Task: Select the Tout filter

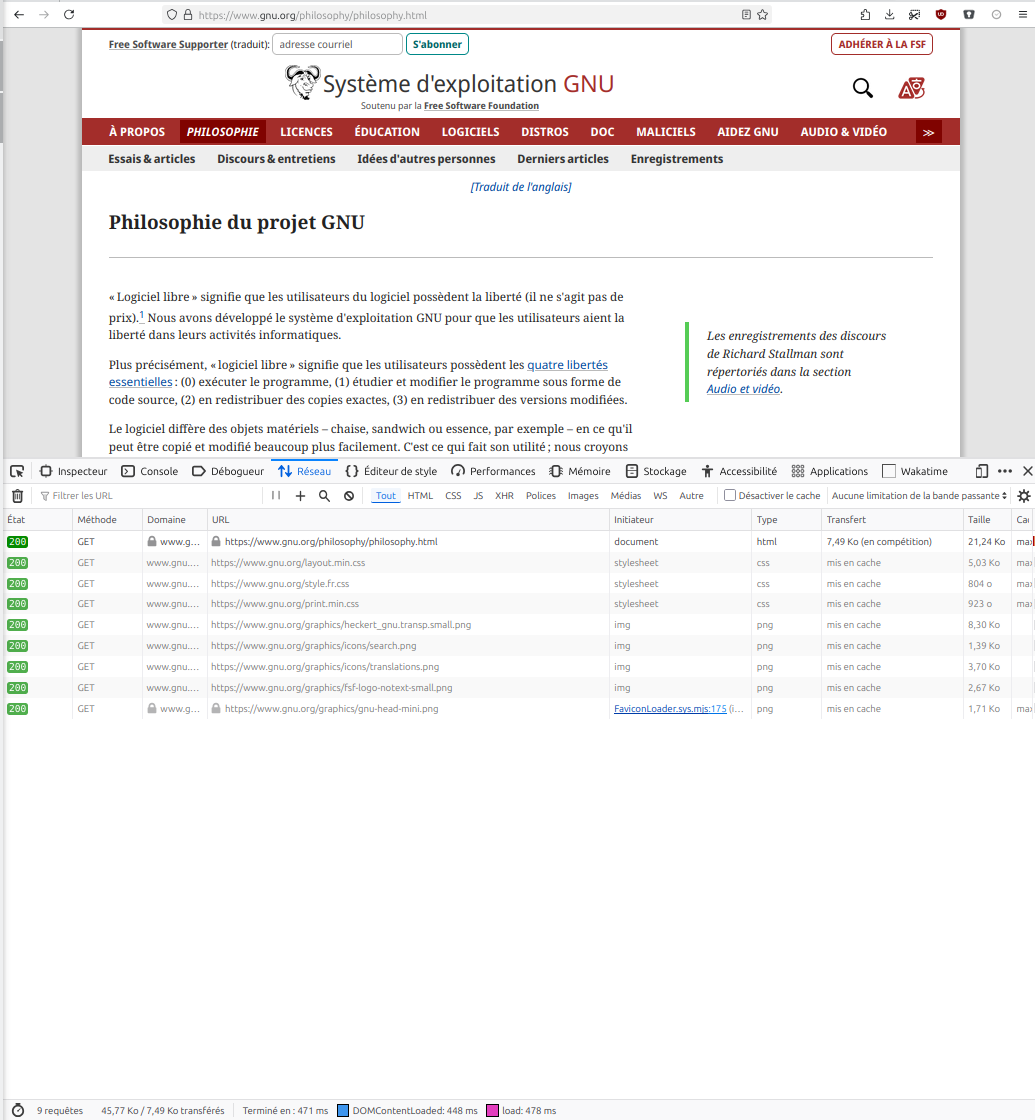Action: pyautogui.click(x=386, y=496)
